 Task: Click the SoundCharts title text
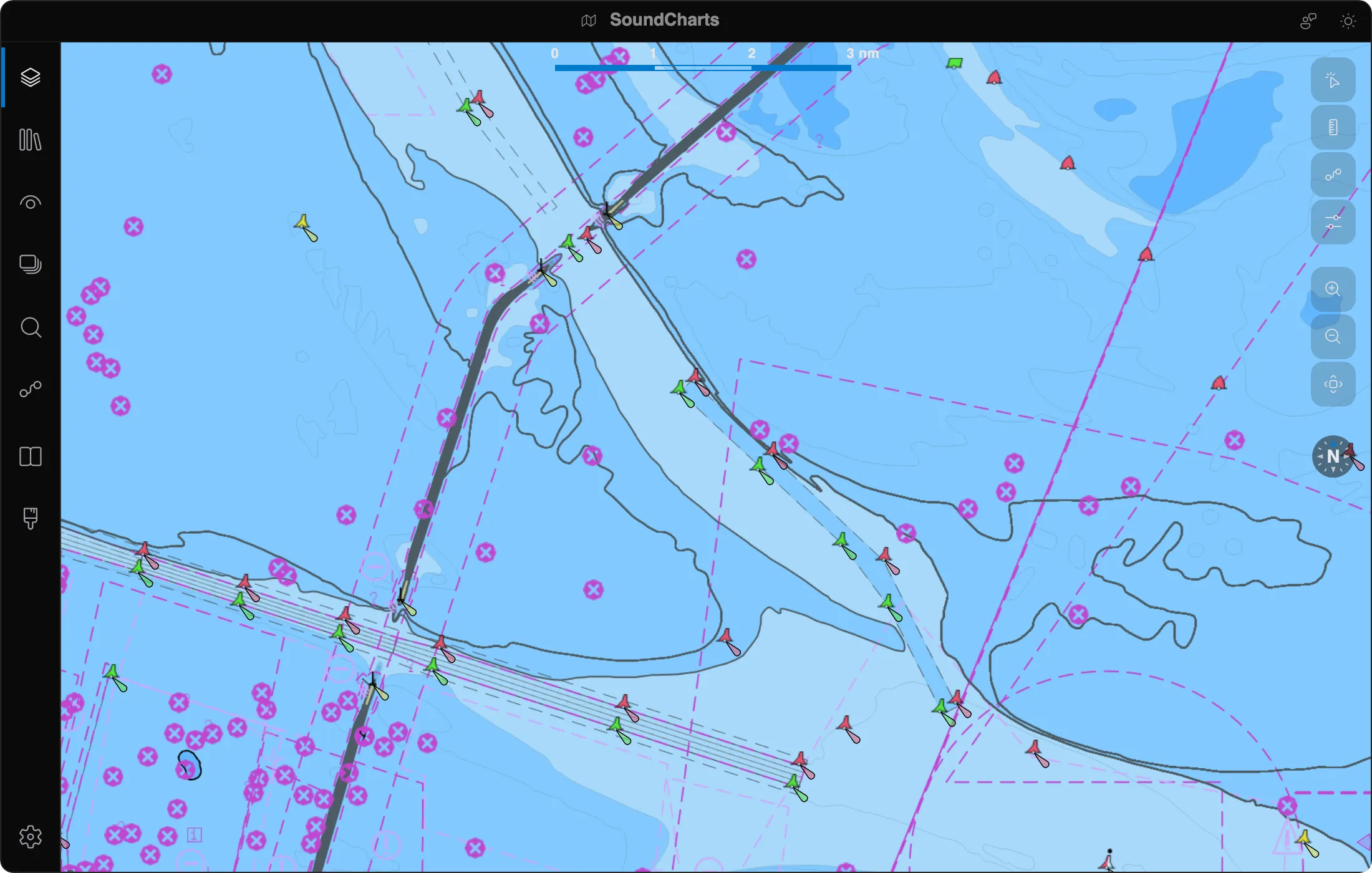click(x=664, y=20)
